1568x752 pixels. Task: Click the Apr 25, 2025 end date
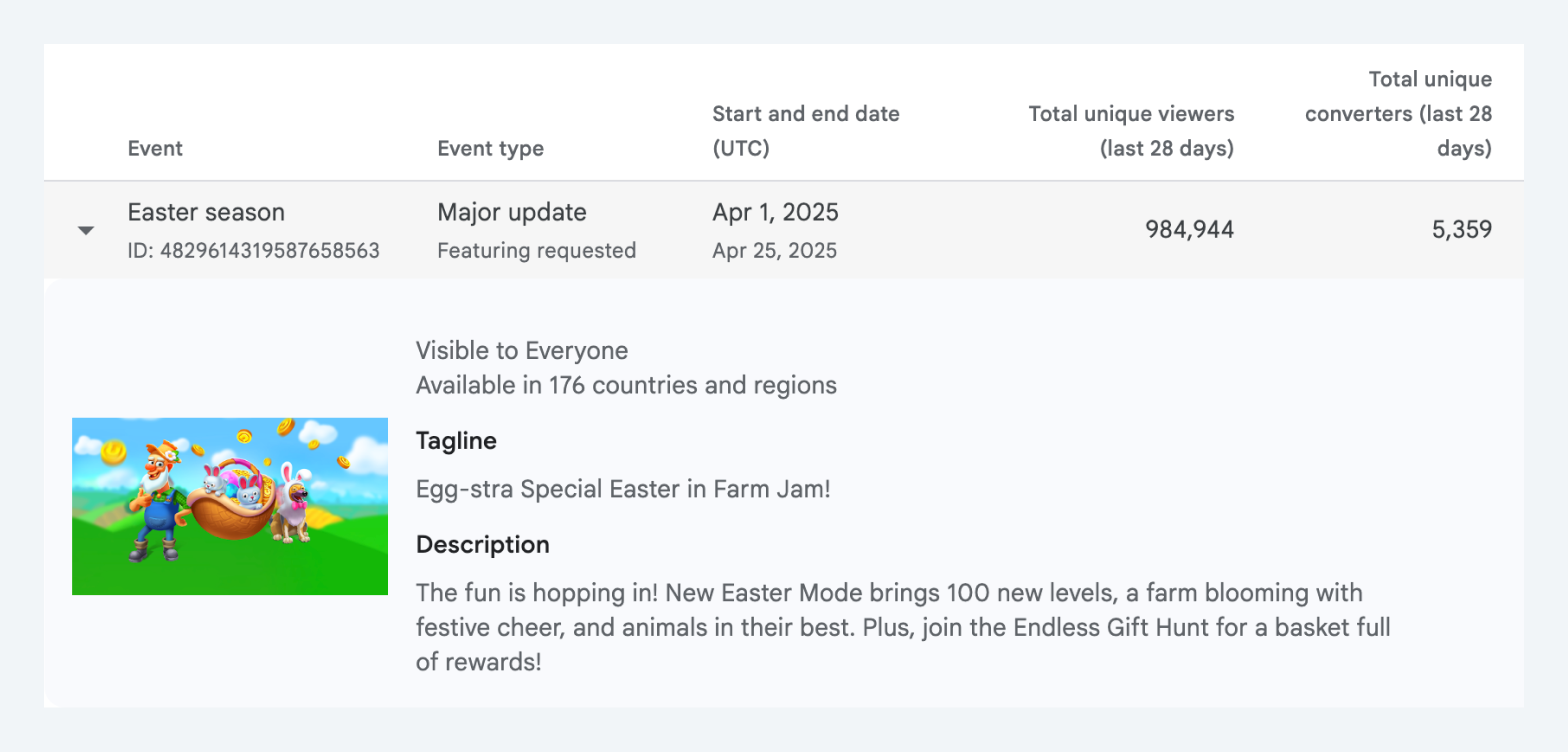pos(775,251)
